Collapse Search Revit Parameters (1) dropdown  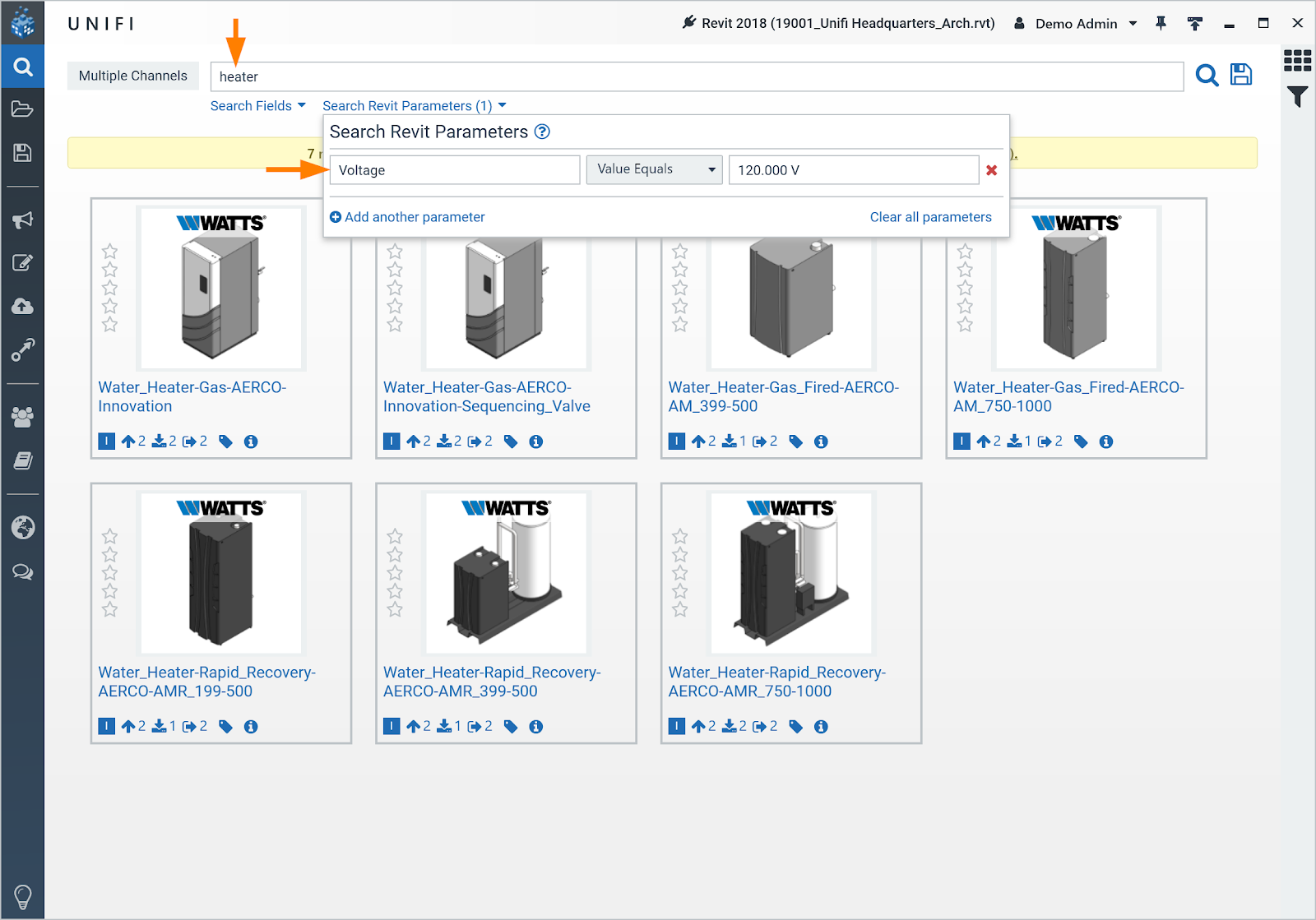[415, 106]
